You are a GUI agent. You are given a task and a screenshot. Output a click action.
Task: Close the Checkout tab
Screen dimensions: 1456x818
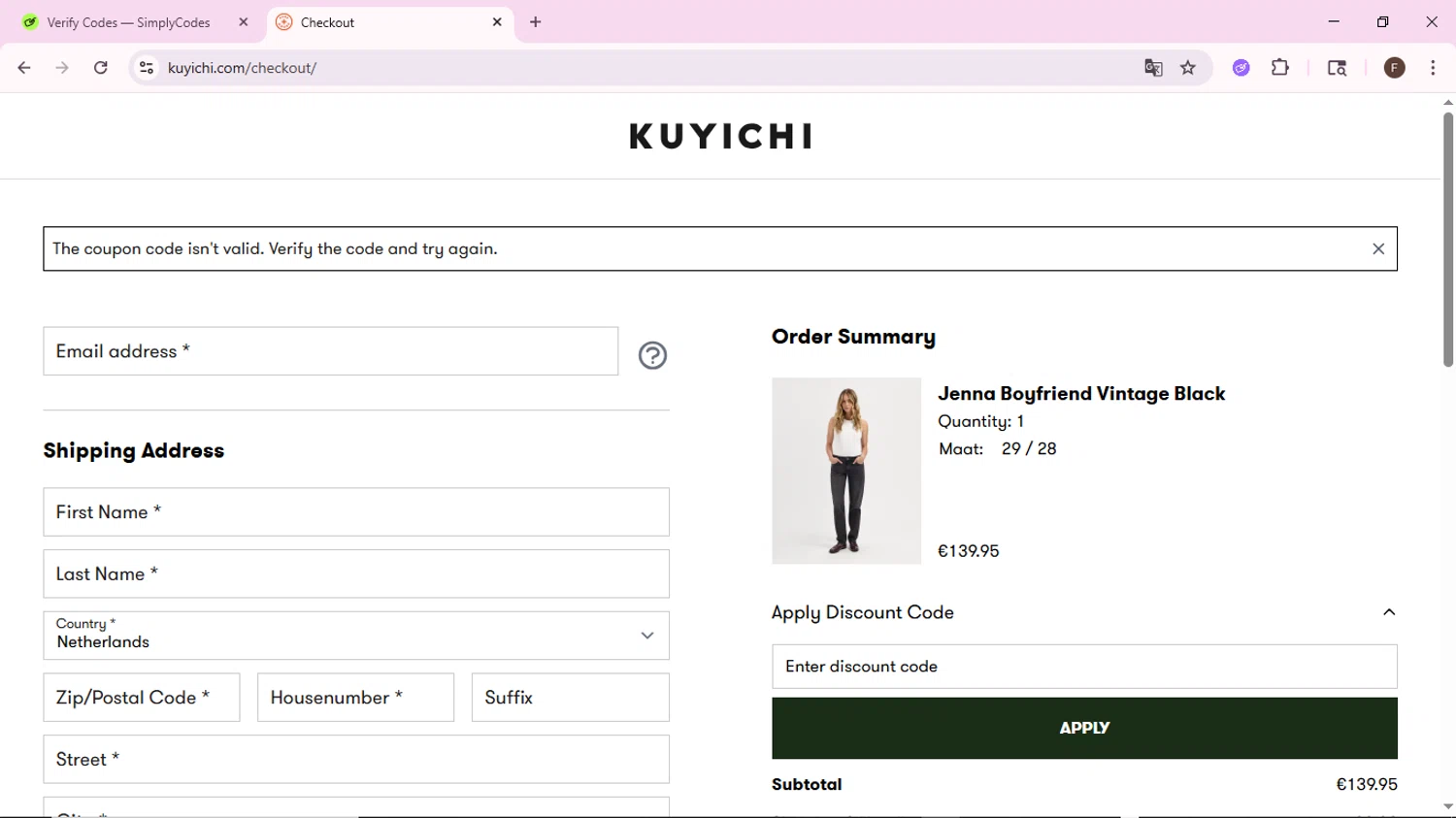[497, 22]
